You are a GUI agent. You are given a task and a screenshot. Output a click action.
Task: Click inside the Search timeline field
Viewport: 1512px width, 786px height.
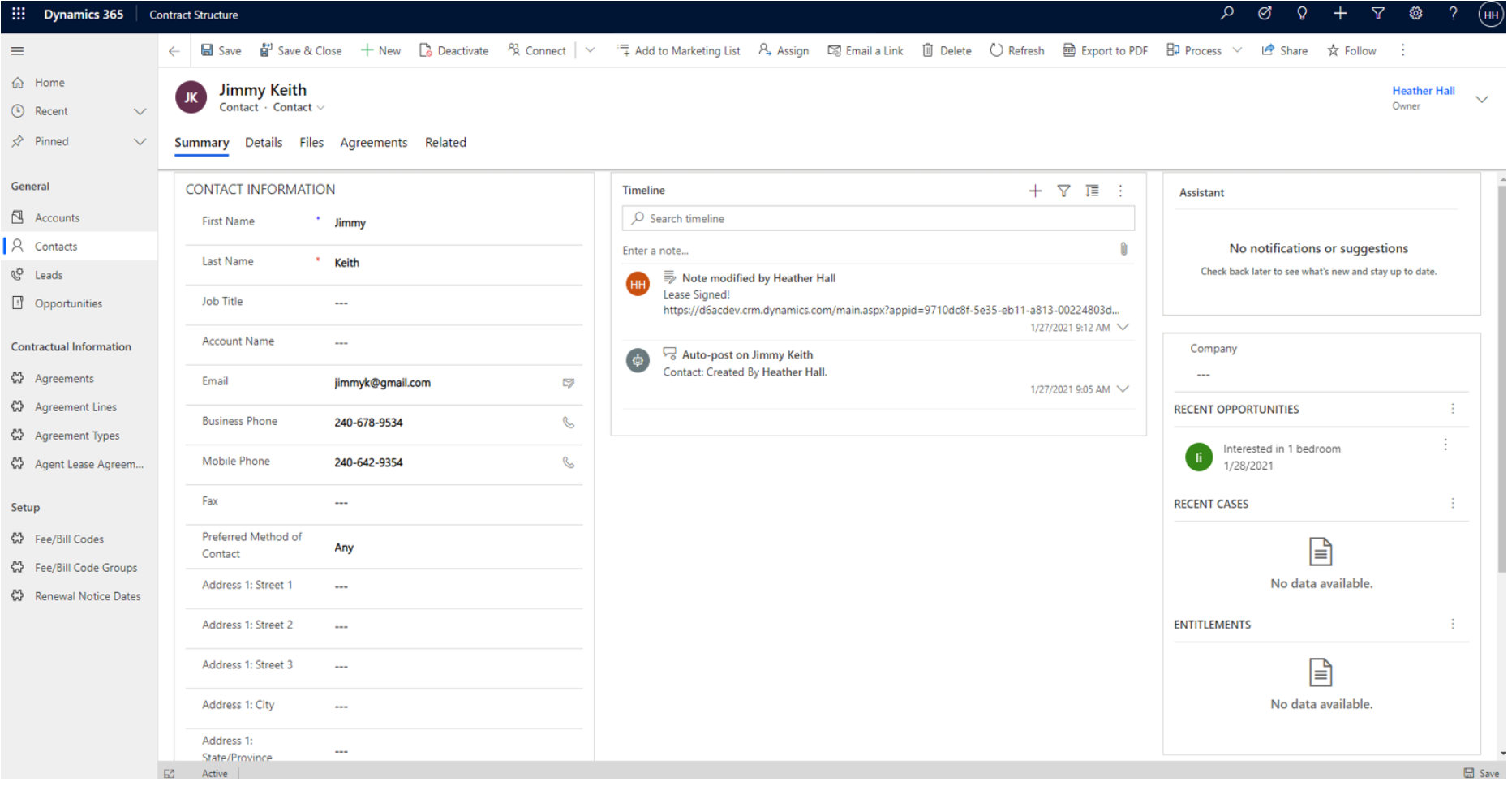(x=878, y=218)
